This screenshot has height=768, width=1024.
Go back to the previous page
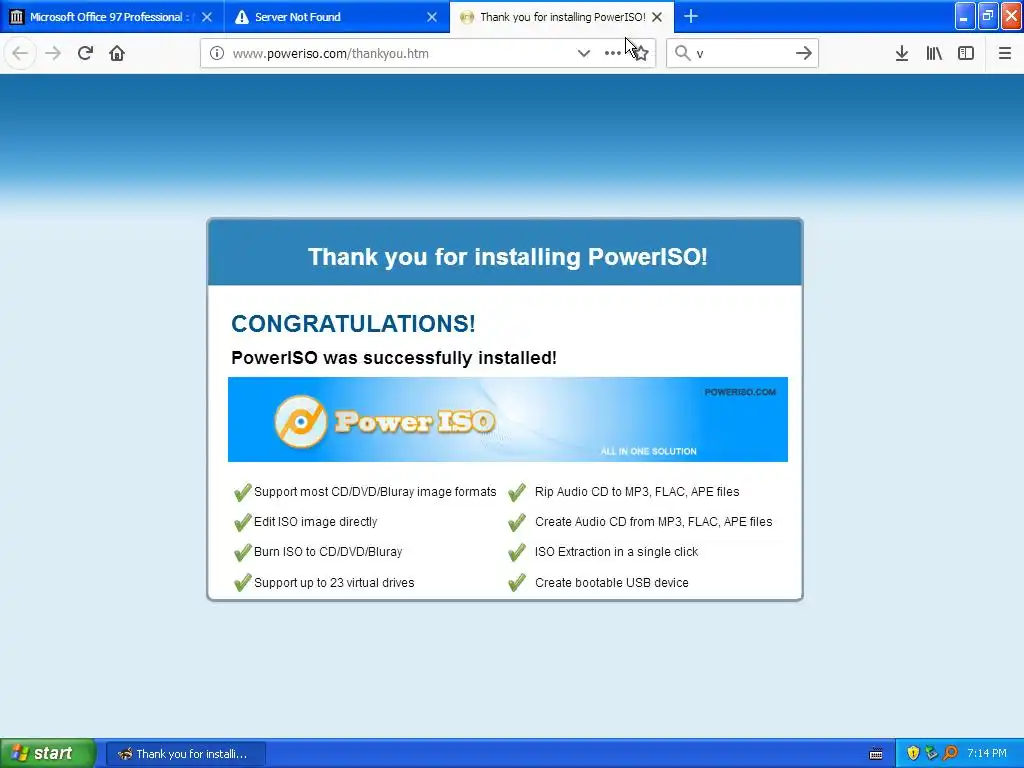tap(20, 53)
